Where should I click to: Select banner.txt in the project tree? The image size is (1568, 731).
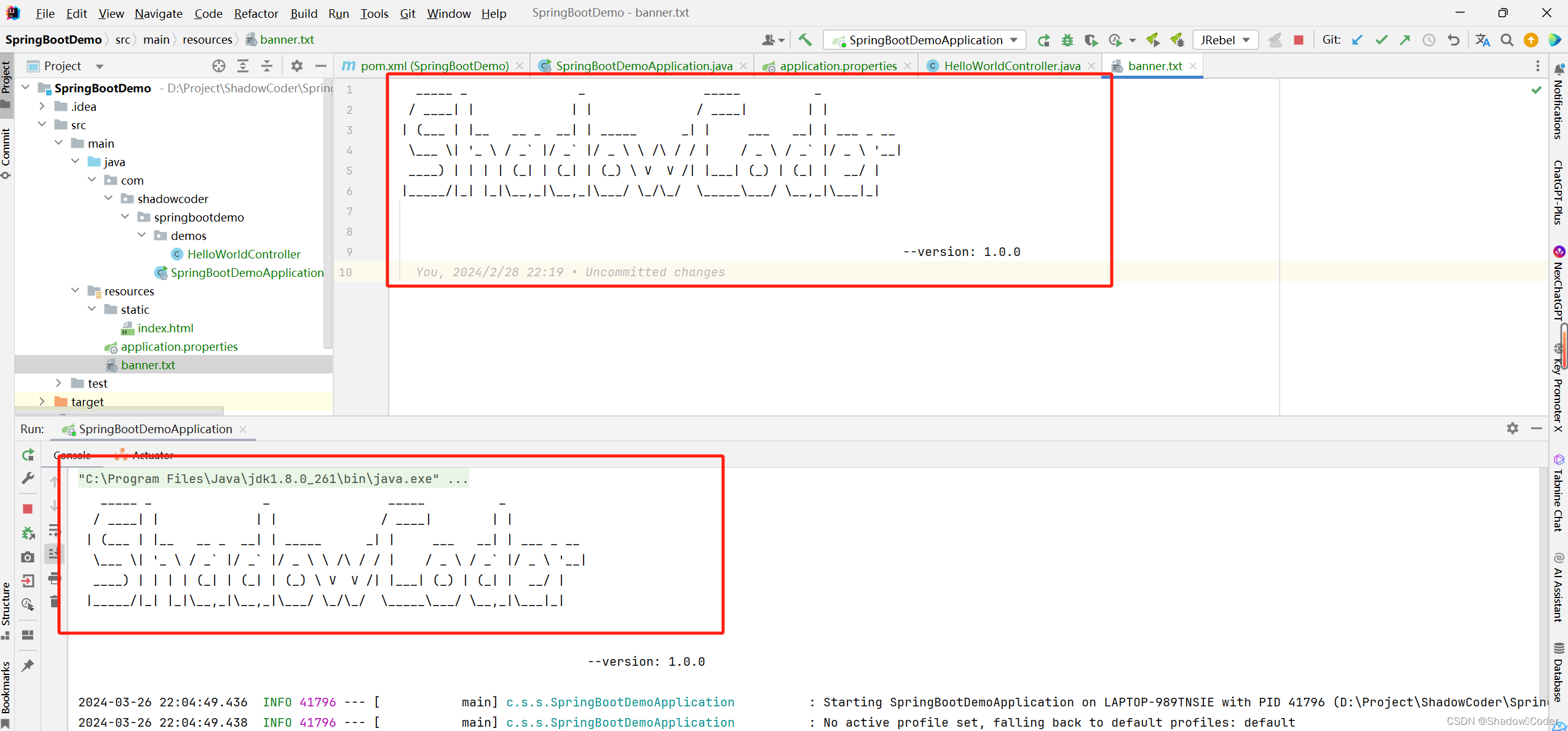tap(148, 364)
